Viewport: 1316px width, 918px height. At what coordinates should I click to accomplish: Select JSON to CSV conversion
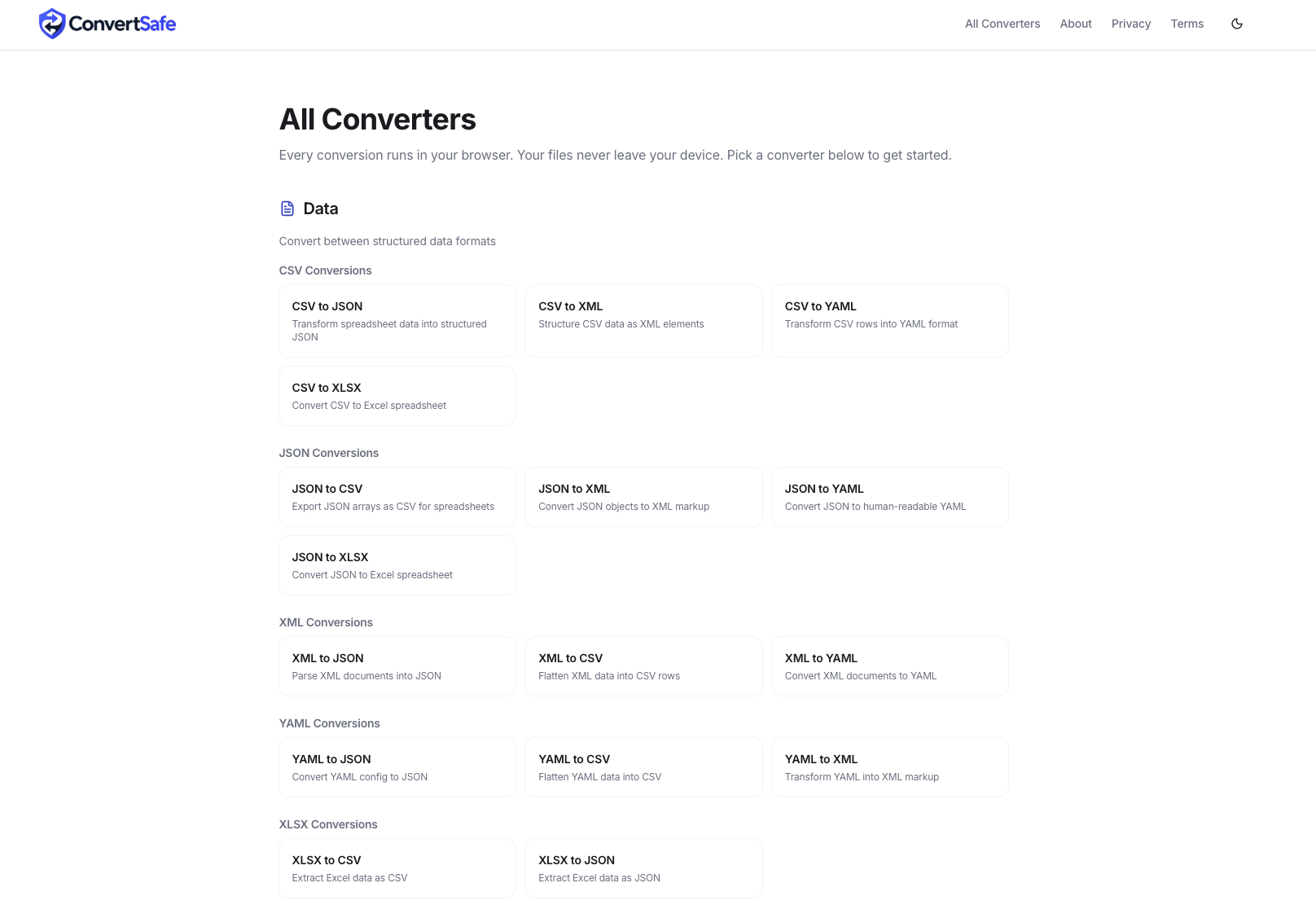(x=397, y=496)
